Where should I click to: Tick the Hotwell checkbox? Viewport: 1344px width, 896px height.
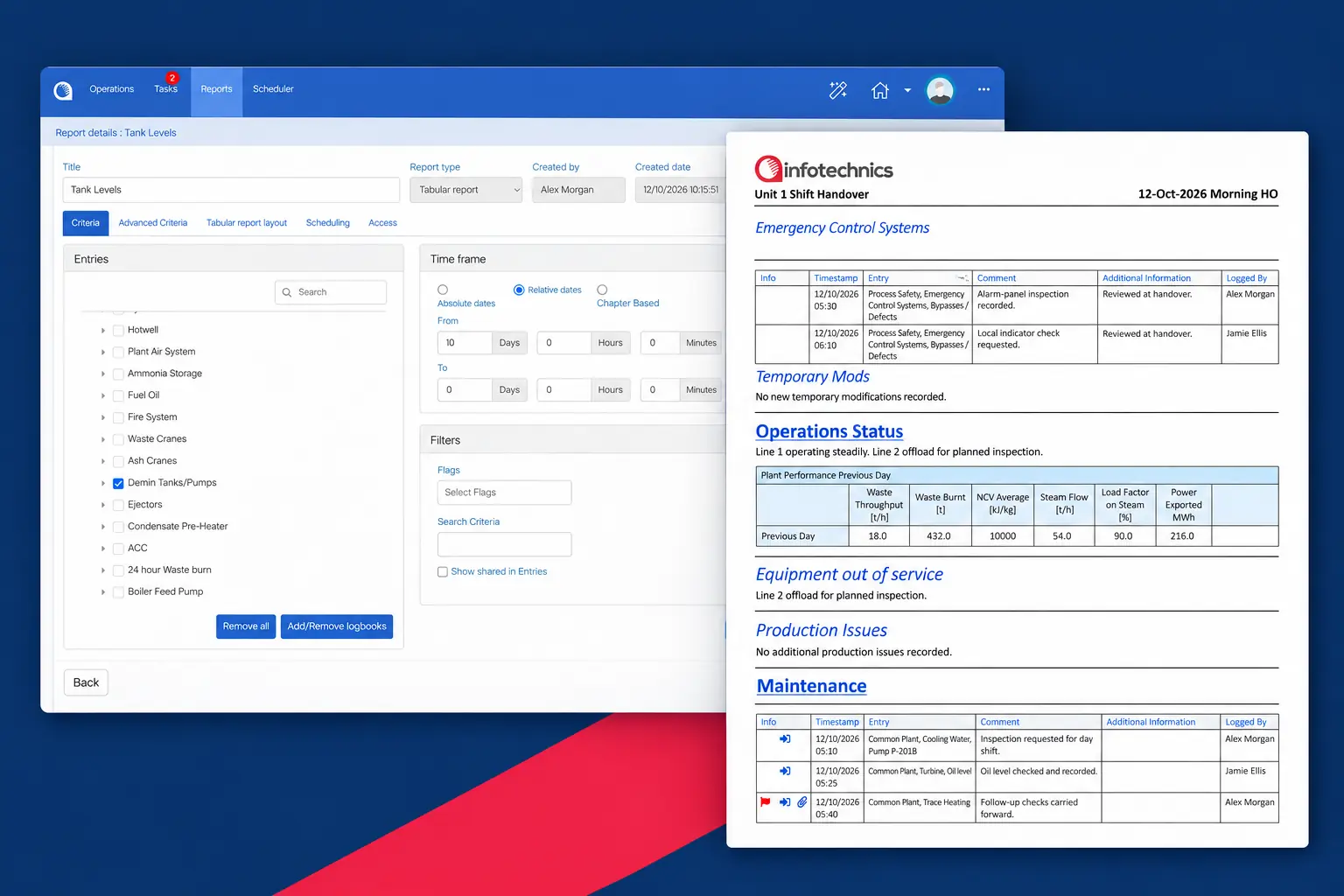118,330
